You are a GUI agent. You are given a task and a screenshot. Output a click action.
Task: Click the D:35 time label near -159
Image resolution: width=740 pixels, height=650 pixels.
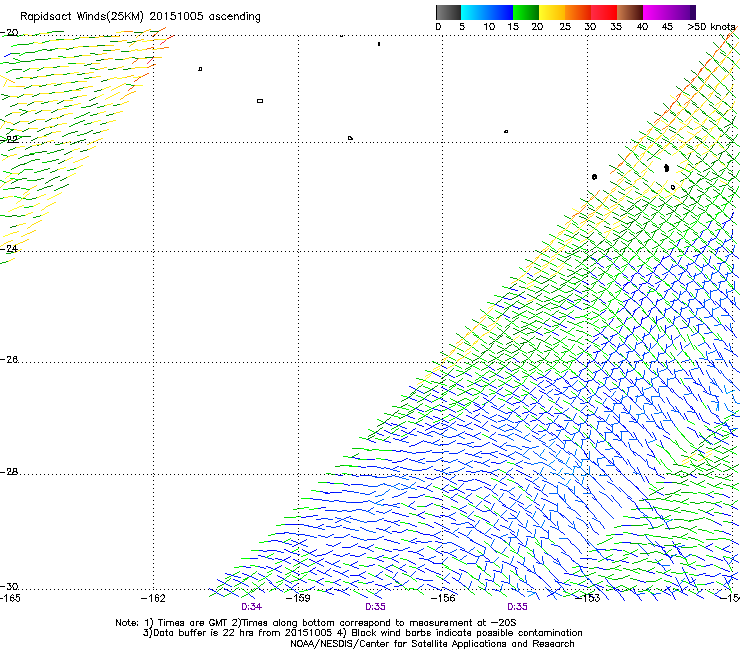376,607
